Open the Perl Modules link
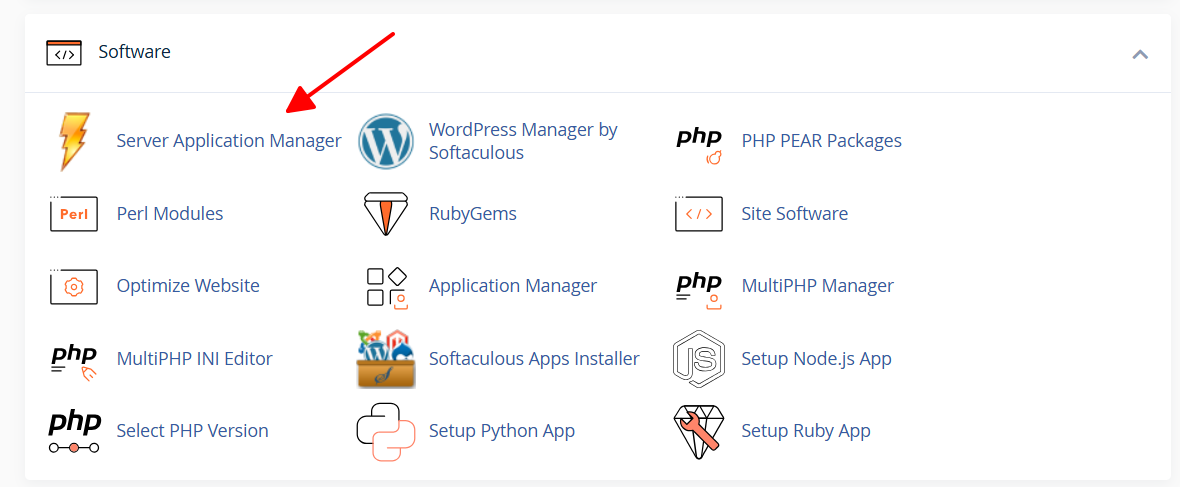The width and height of the screenshot is (1180, 487). pos(170,214)
